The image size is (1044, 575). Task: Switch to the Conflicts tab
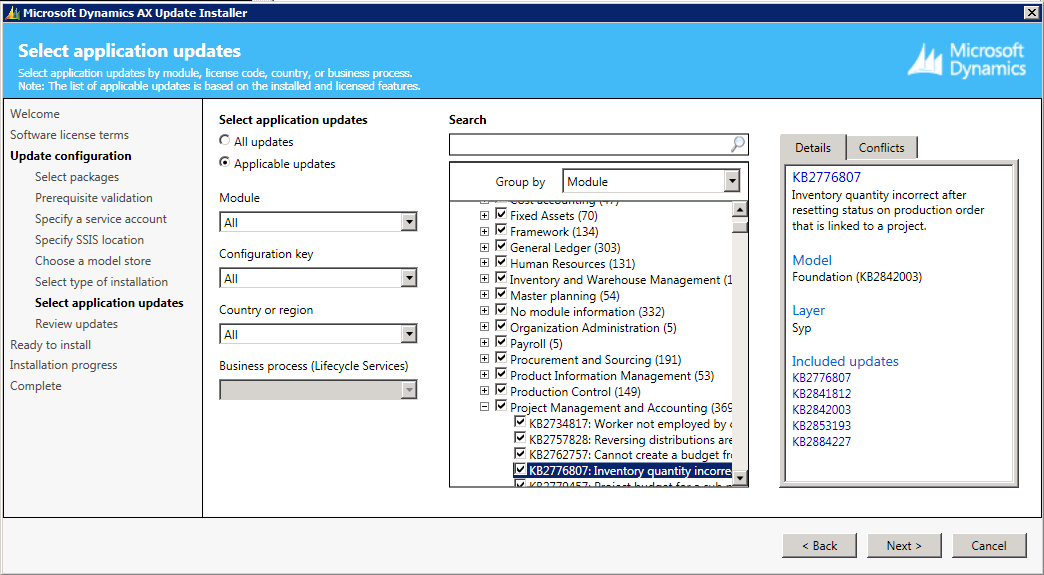click(x=881, y=148)
